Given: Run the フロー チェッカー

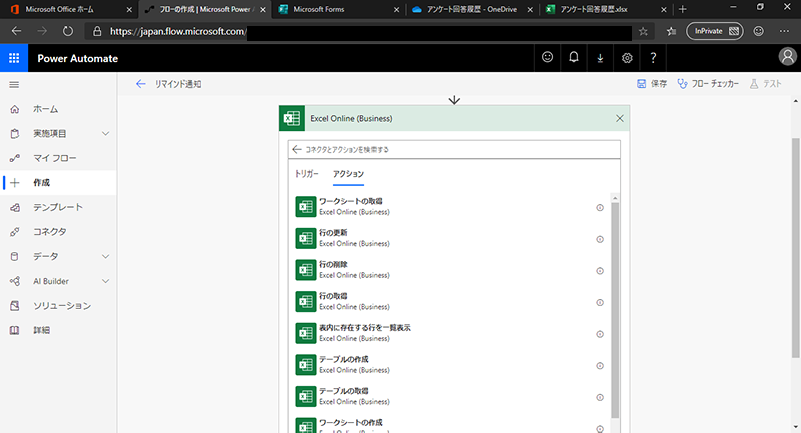Looking at the screenshot, I should 708,84.
